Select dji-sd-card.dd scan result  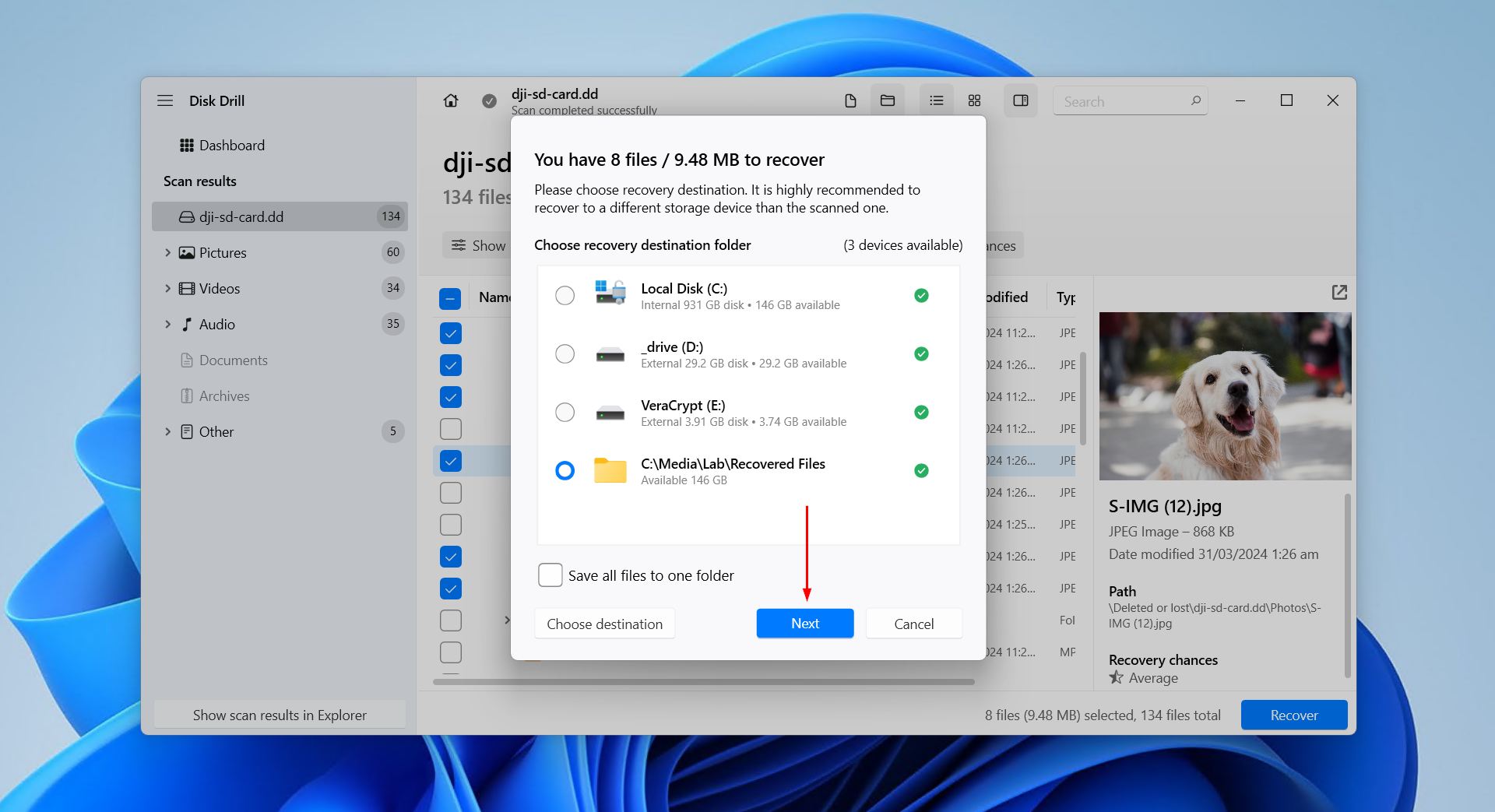pyautogui.click(x=280, y=216)
